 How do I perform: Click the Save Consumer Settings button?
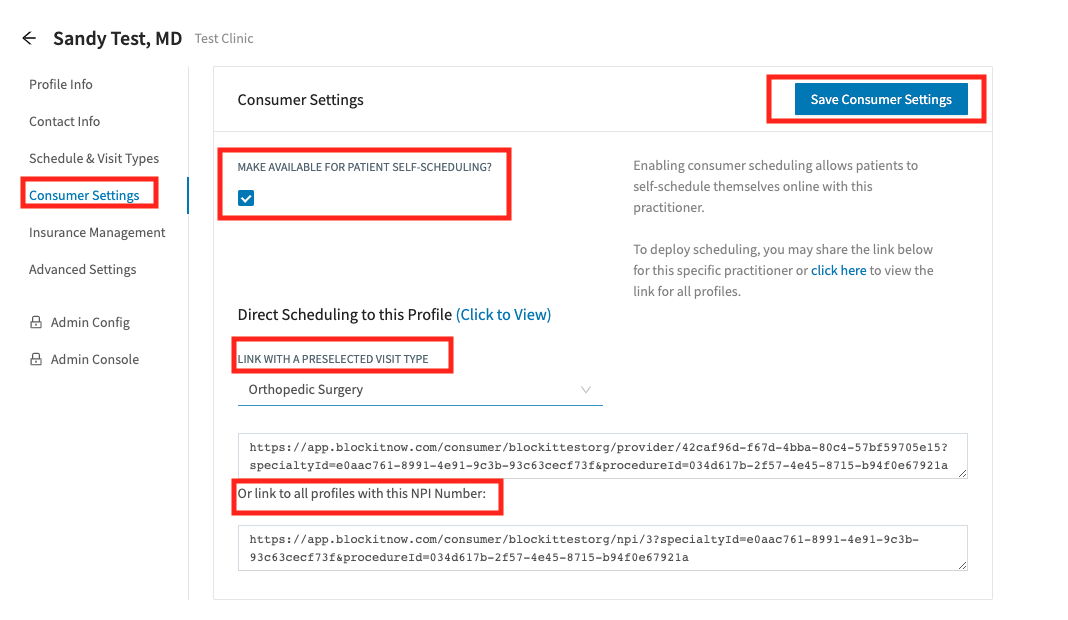[881, 99]
